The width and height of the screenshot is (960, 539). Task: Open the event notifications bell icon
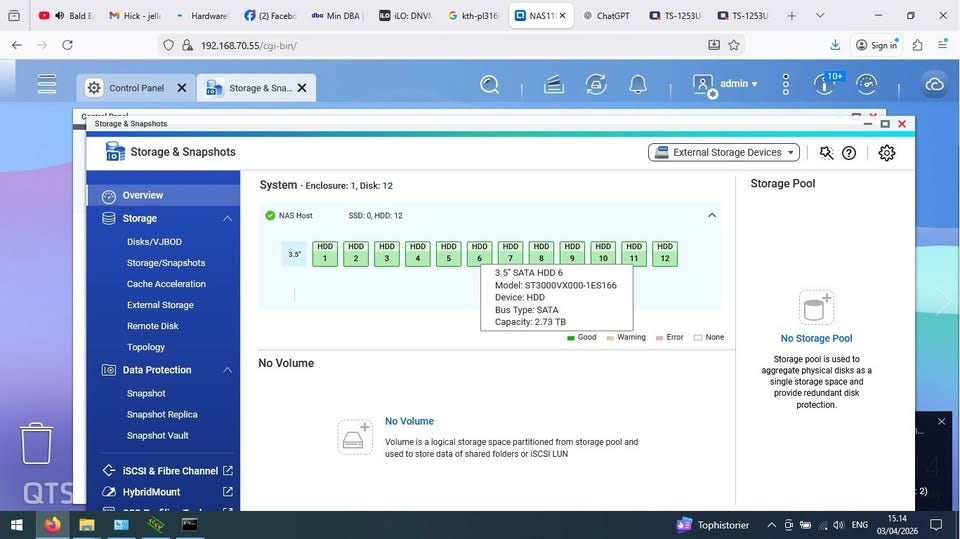[x=638, y=85]
